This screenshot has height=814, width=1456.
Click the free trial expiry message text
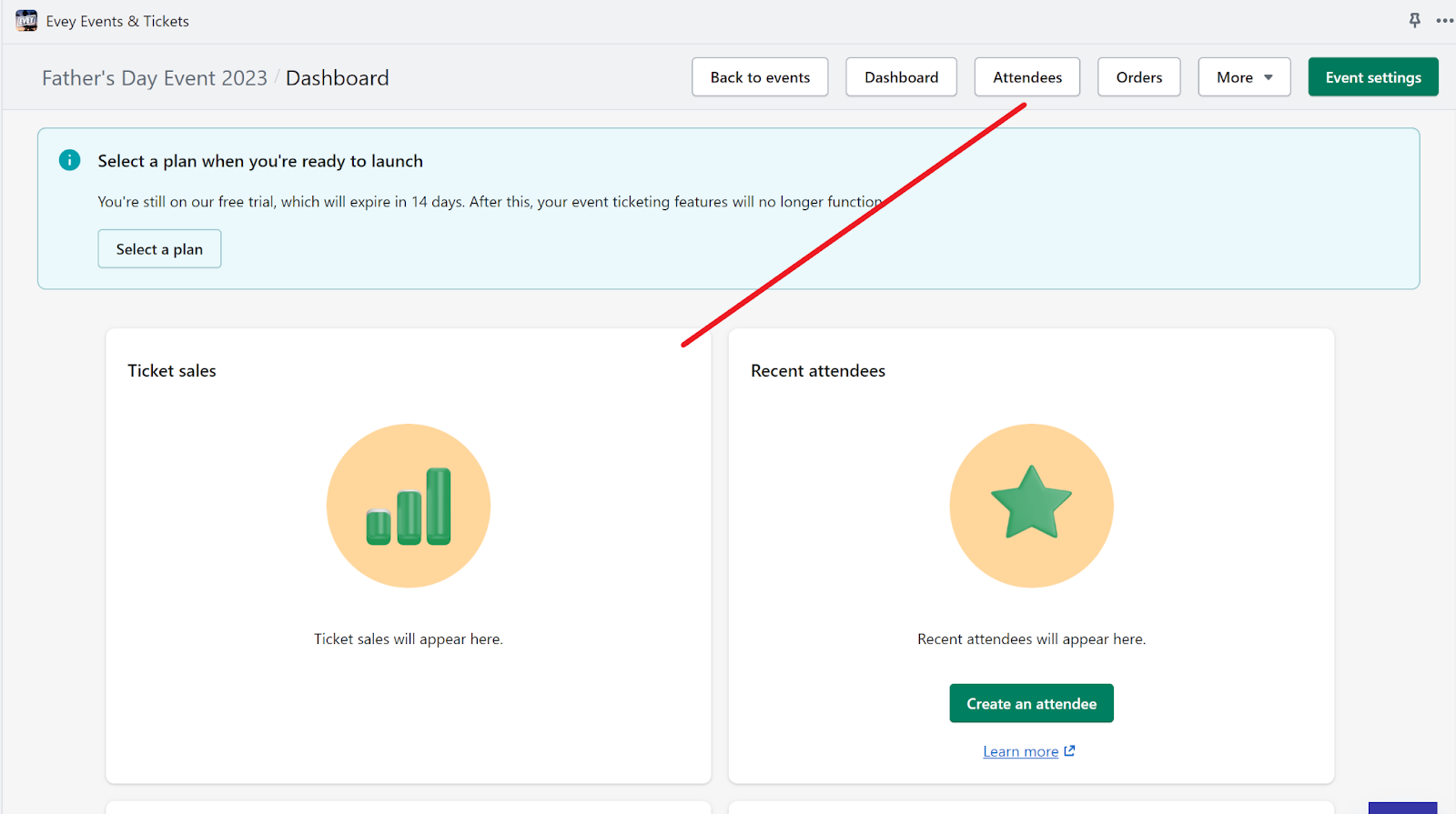point(490,202)
